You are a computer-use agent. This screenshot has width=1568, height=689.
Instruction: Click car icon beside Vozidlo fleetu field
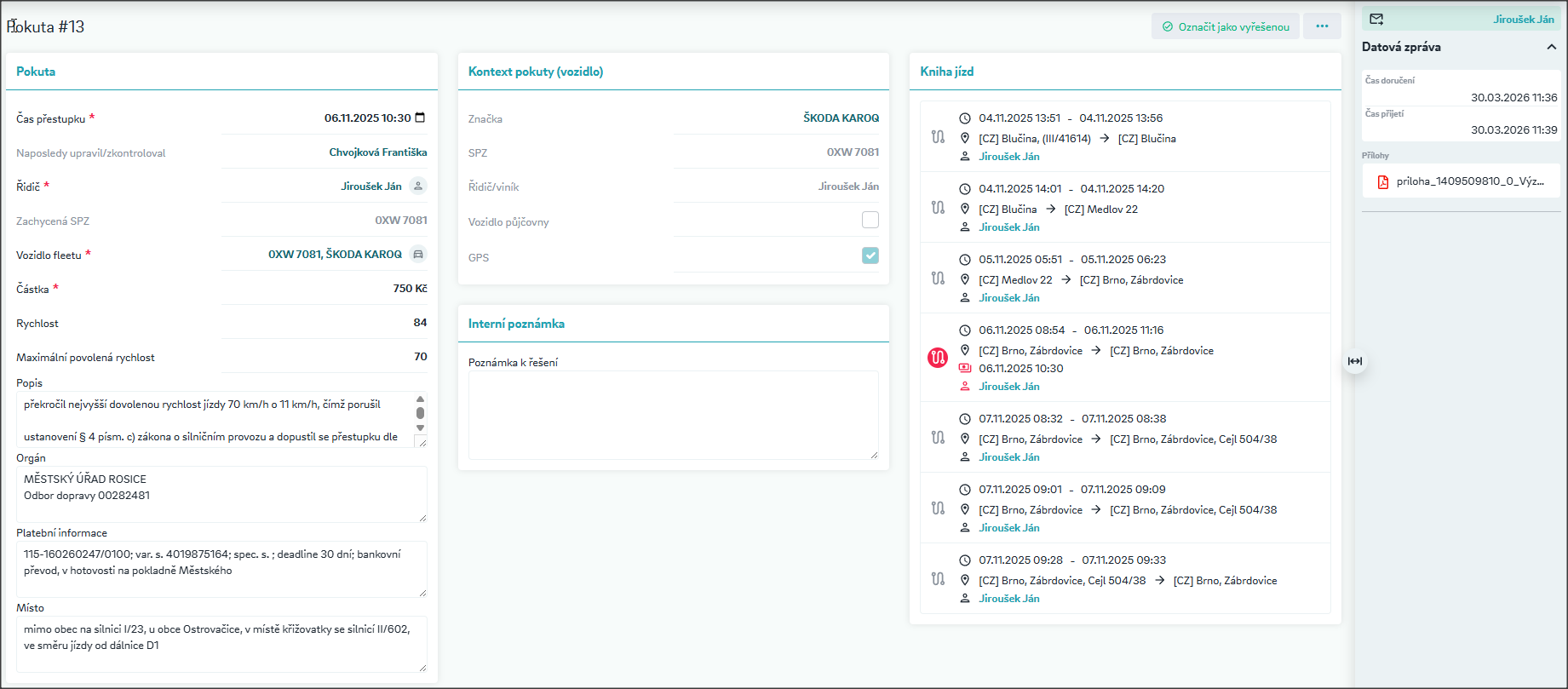point(417,254)
